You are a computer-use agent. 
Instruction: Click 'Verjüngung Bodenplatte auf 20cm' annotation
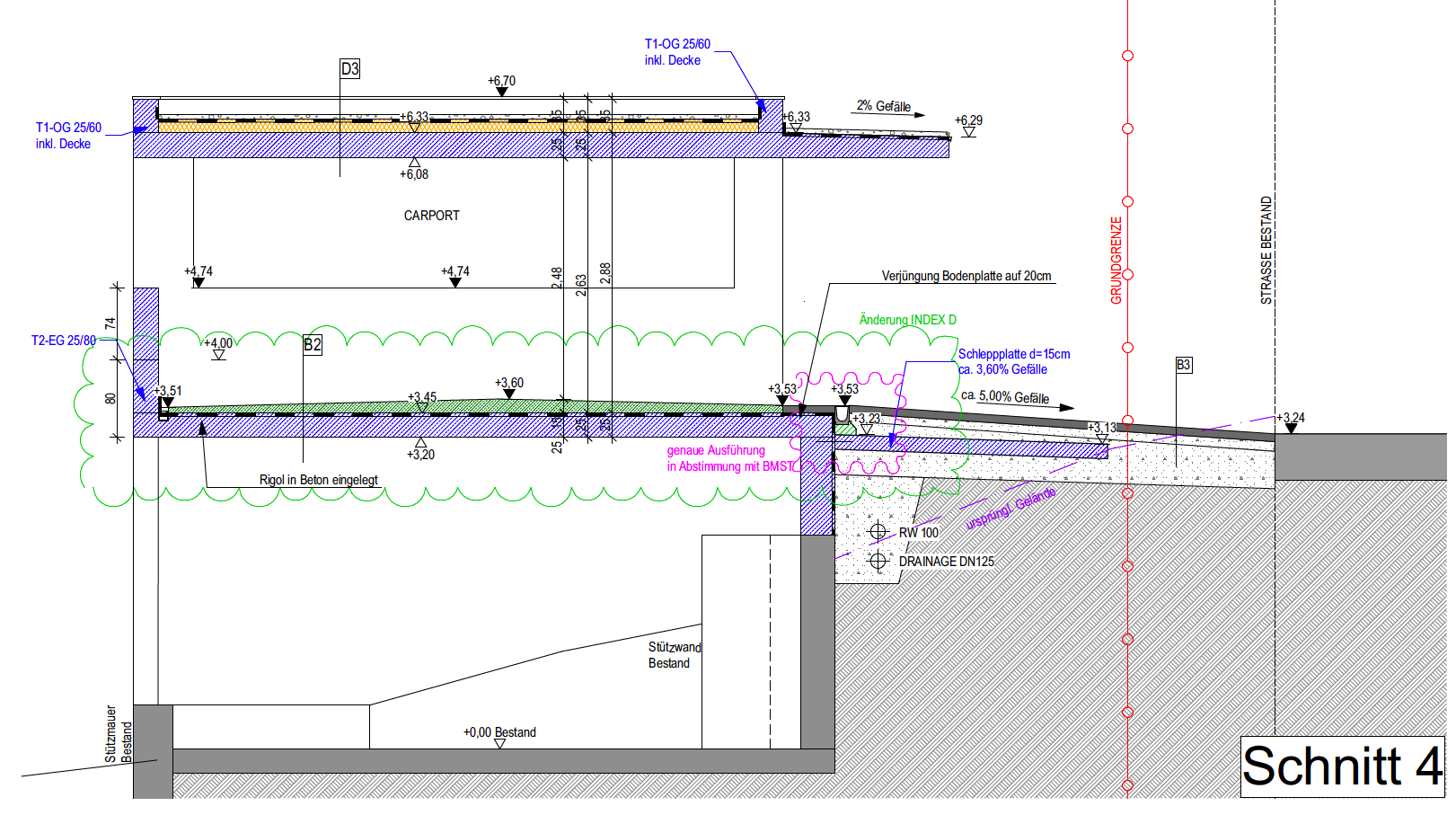click(x=966, y=276)
